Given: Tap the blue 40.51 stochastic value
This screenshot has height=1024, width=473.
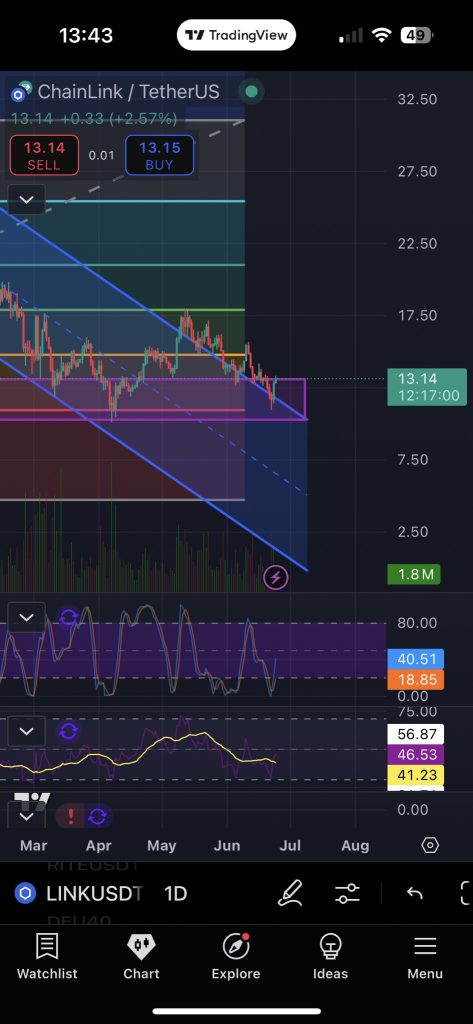Looking at the screenshot, I should tap(416, 659).
